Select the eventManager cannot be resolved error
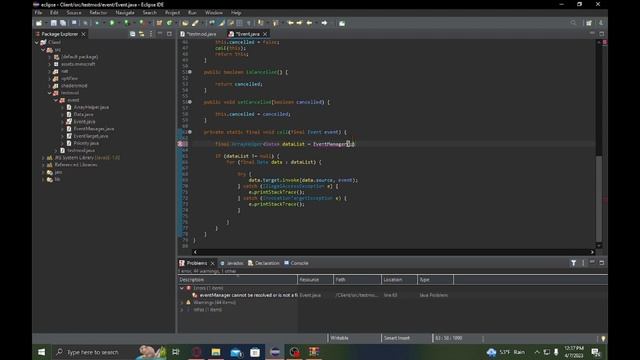Image resolution: width=640 pixels, height=360 pixels. [x=249, y=295]
